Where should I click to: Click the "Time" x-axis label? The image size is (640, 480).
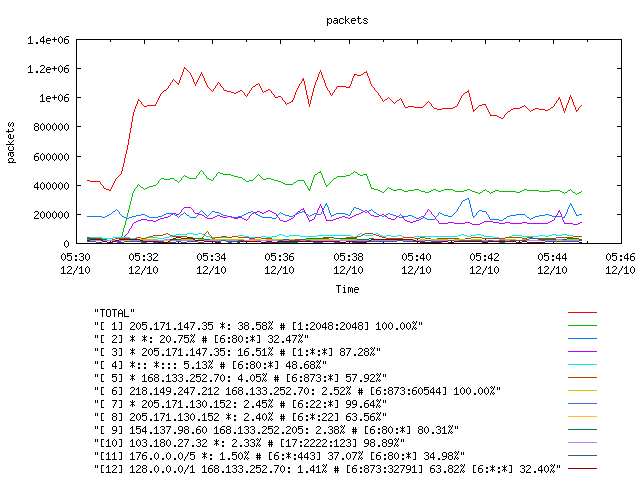[347, 289]
